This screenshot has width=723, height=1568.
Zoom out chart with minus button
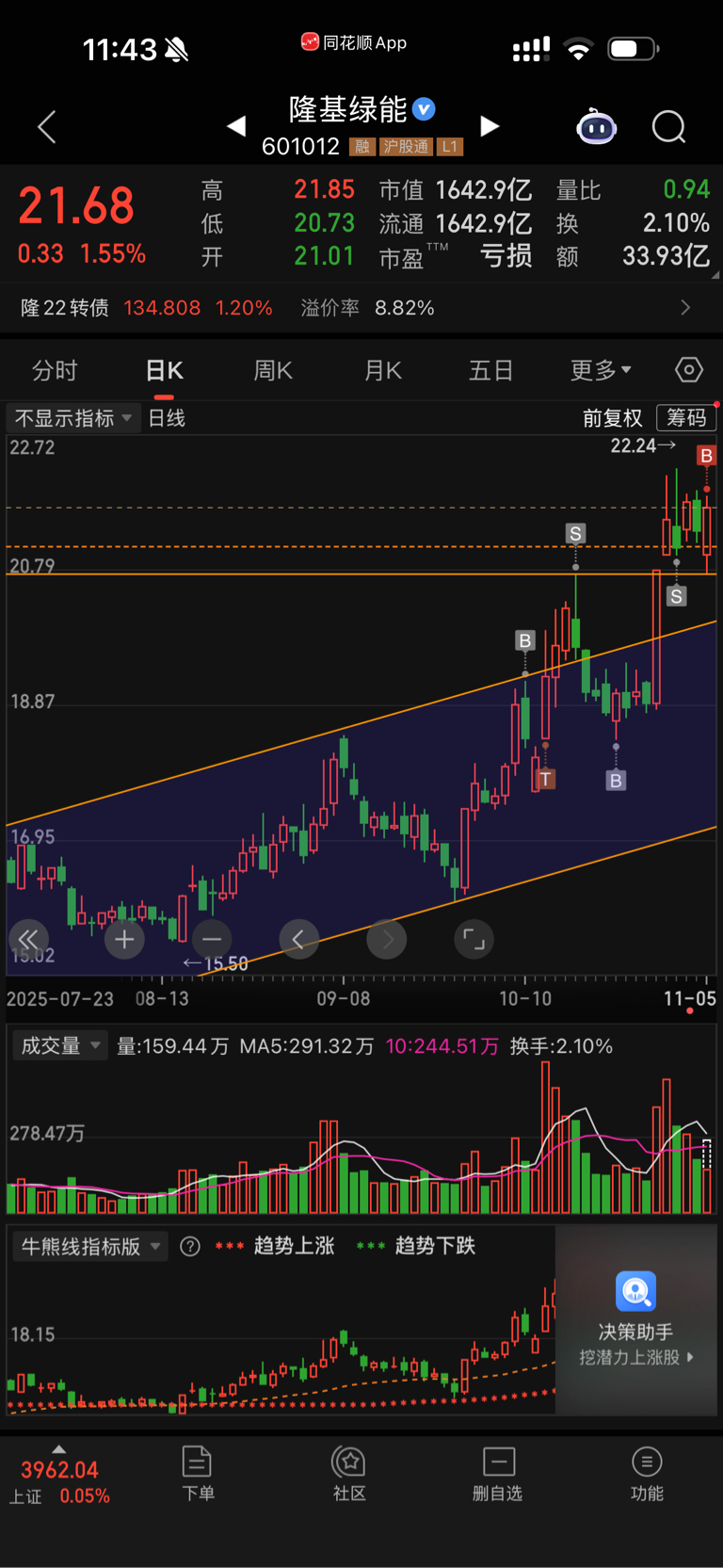212,939
